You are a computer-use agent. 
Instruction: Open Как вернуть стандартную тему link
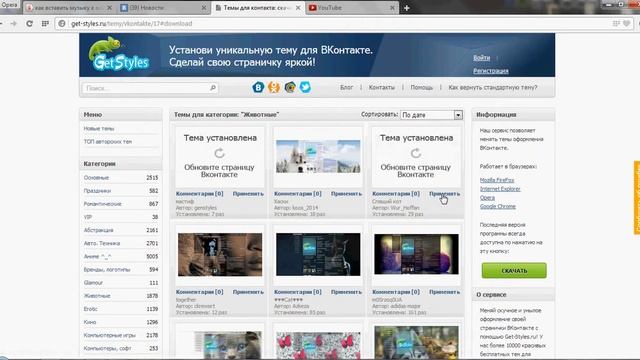tap(493, 87)
